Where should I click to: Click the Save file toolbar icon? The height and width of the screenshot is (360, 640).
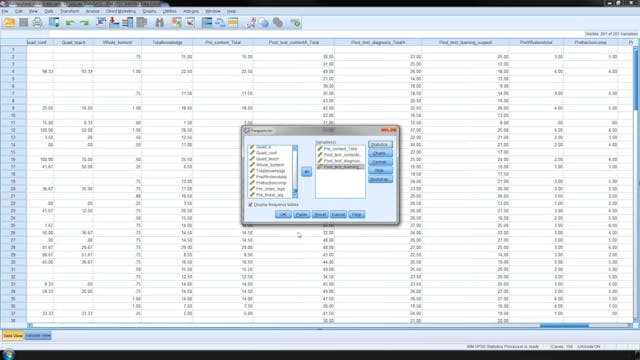[24, 23]
